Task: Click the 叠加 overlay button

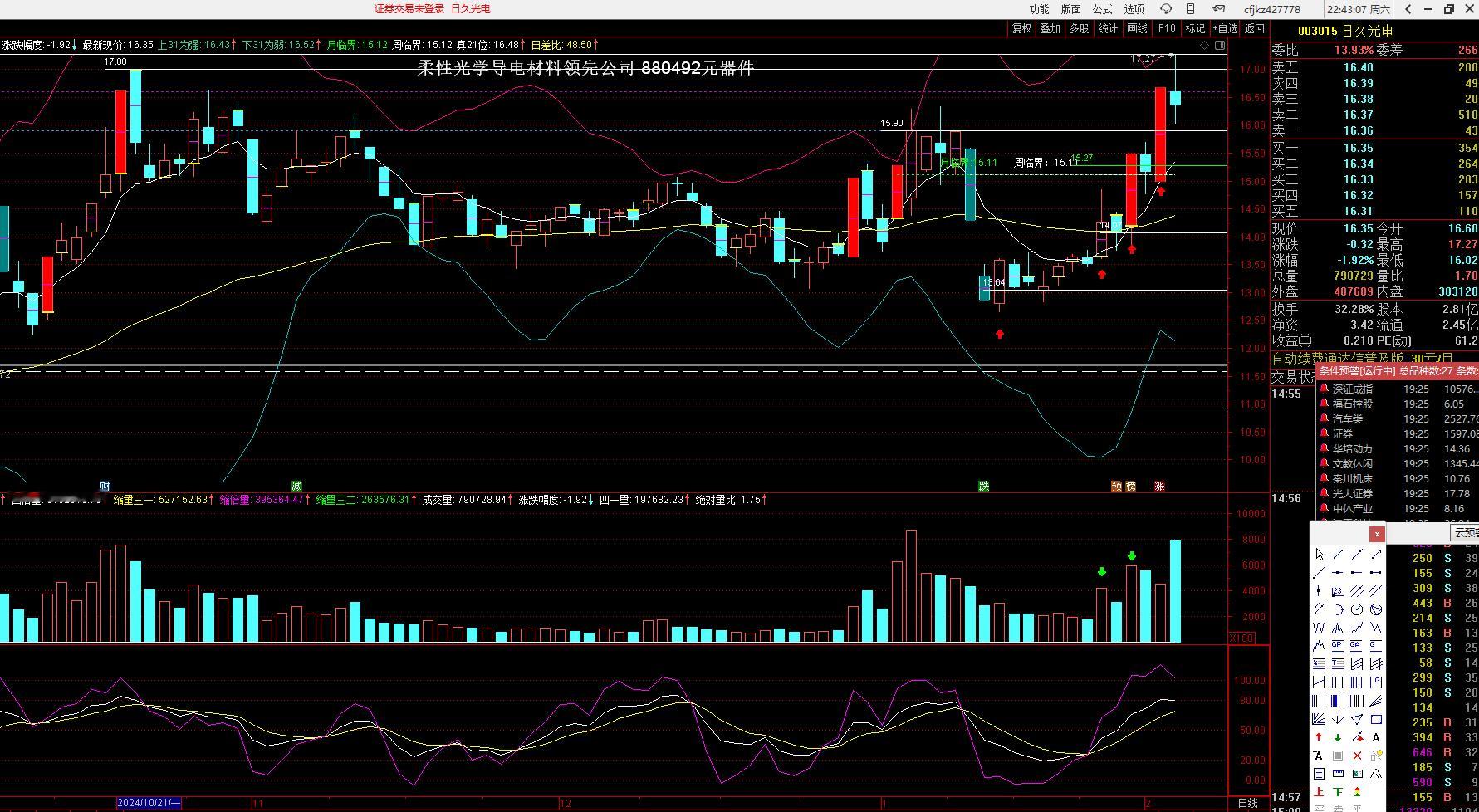Action: coord(1050,28)
